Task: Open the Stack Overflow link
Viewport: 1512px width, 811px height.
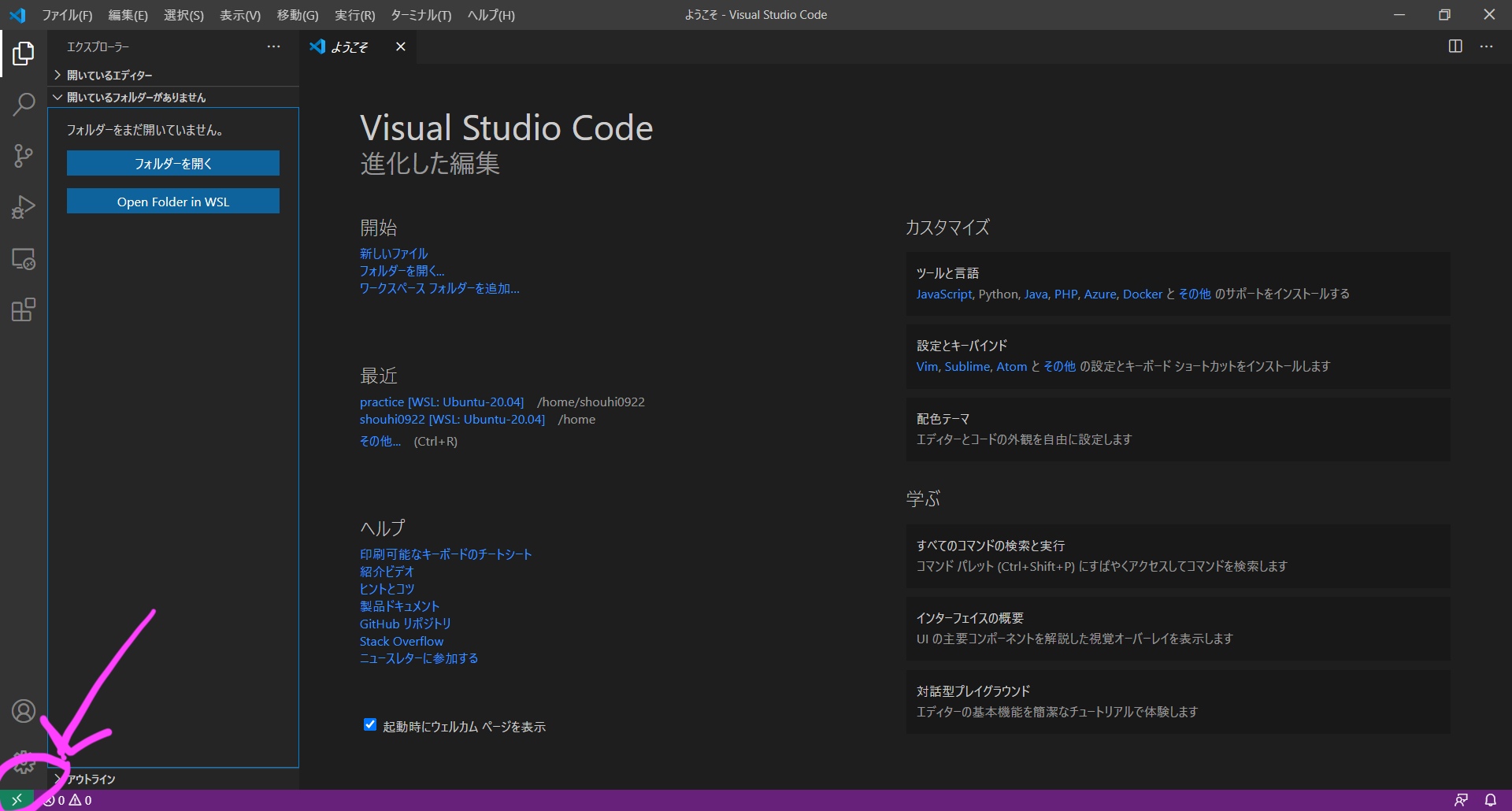Action: (x=402, y=641)
